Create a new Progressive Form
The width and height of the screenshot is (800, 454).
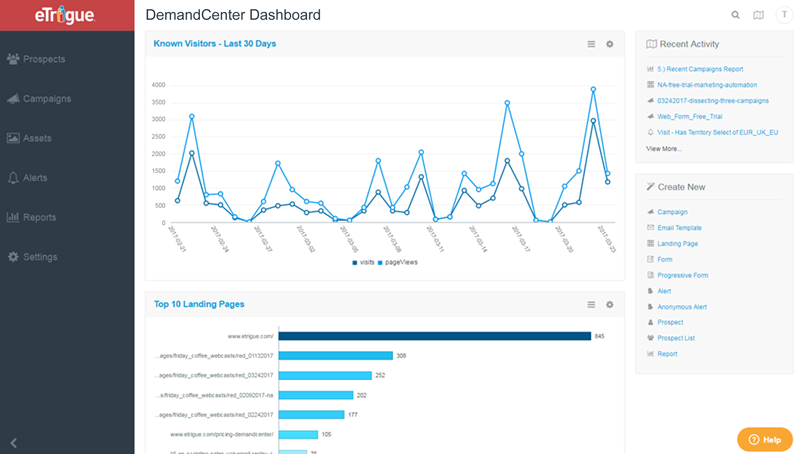[x=683, y=275]
